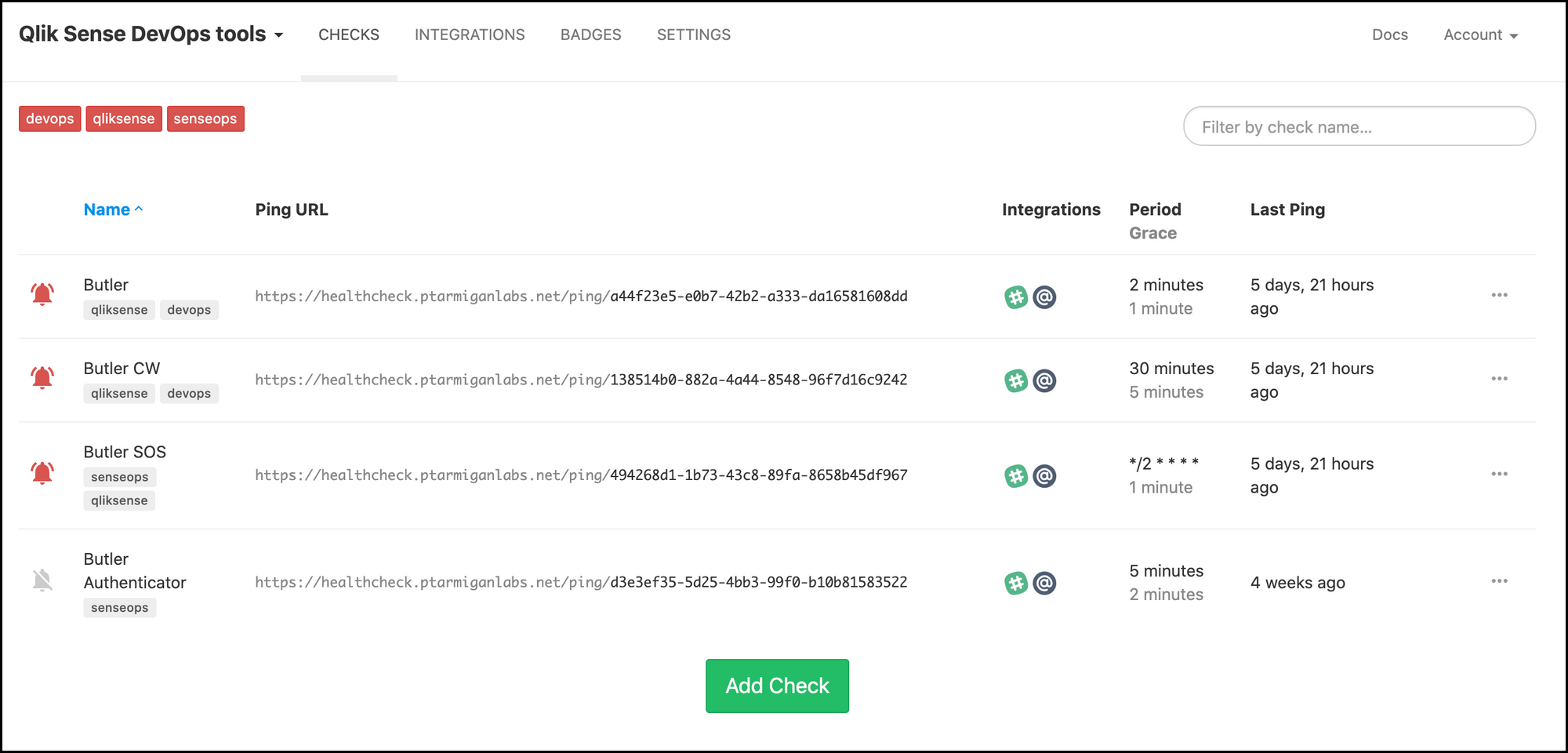Click the 30 minutes period for Butler CW
Image resolution: width=1568 pixels, height=753 pixels.
coord(1171,369)
